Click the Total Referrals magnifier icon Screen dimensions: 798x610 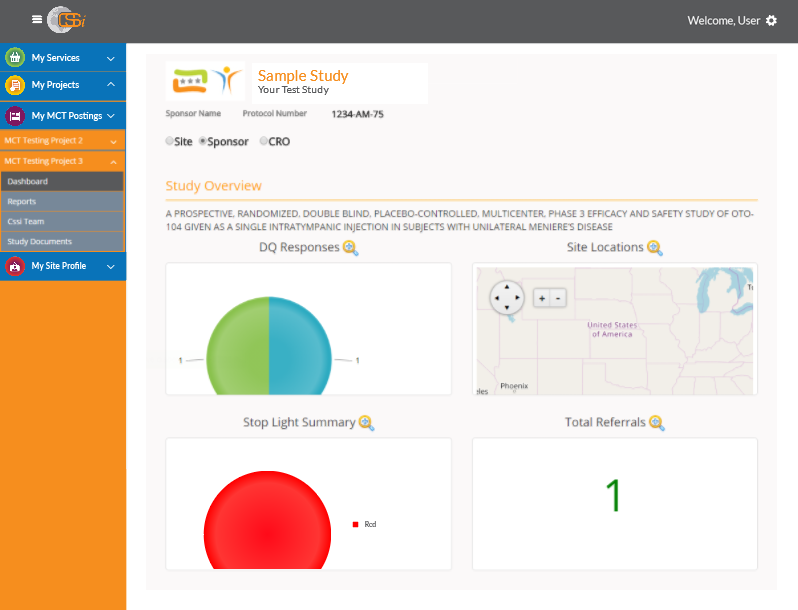pyautogui.click(x=657, y=423)
